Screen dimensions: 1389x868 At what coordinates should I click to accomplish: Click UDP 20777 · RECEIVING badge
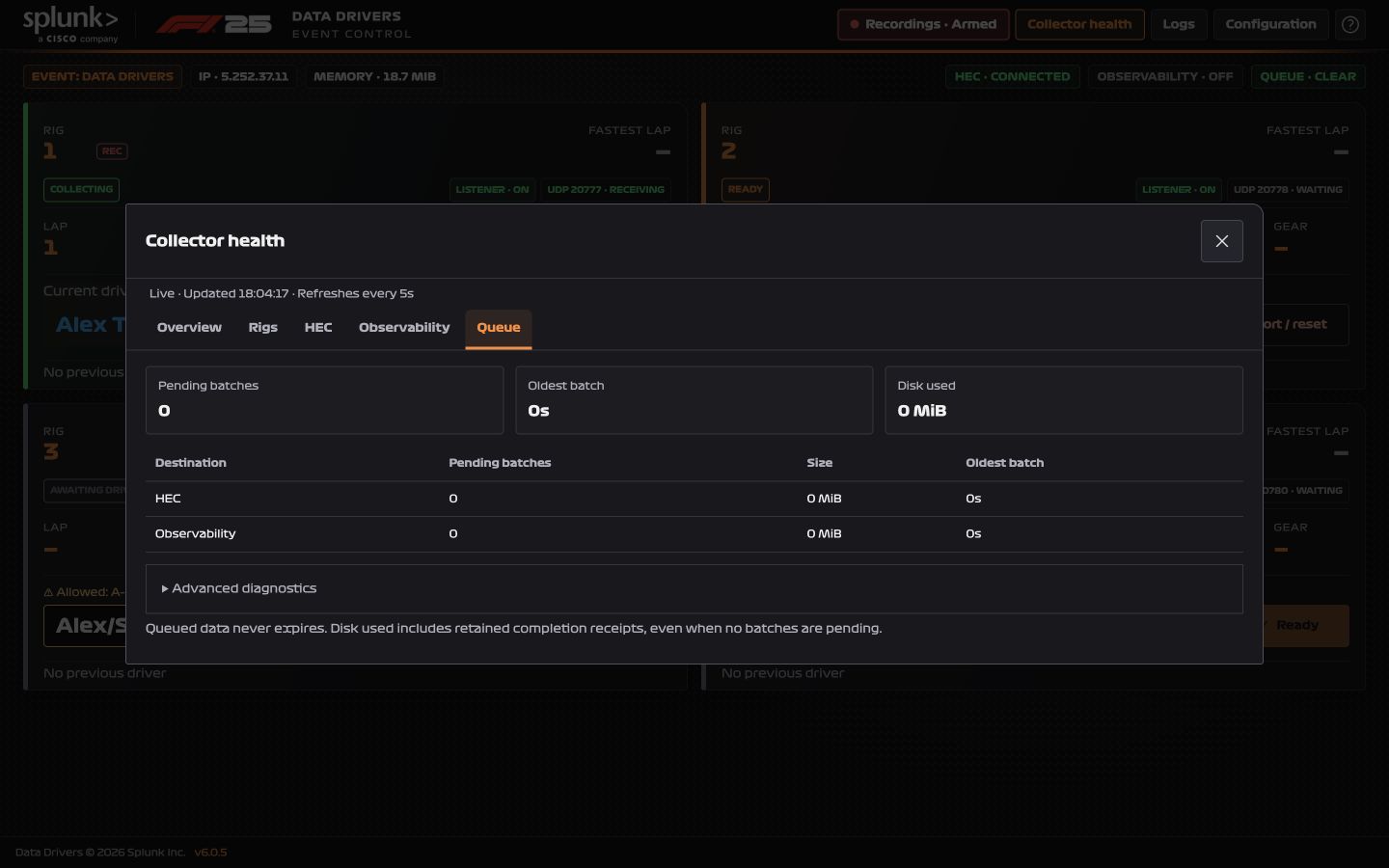click(605, 190)
